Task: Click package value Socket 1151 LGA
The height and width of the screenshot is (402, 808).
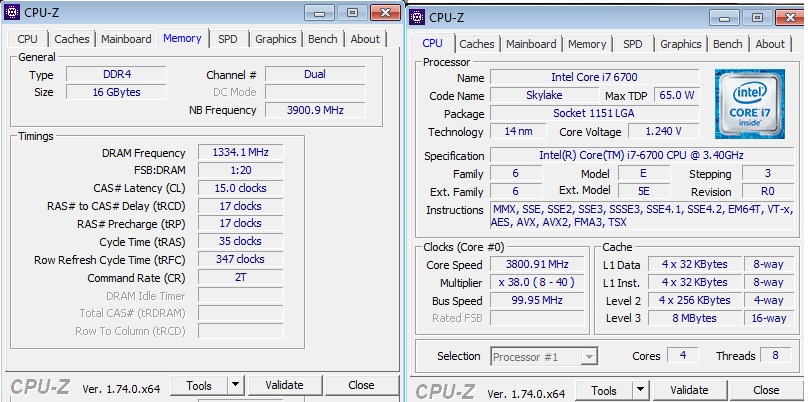Action: (595, 113)
